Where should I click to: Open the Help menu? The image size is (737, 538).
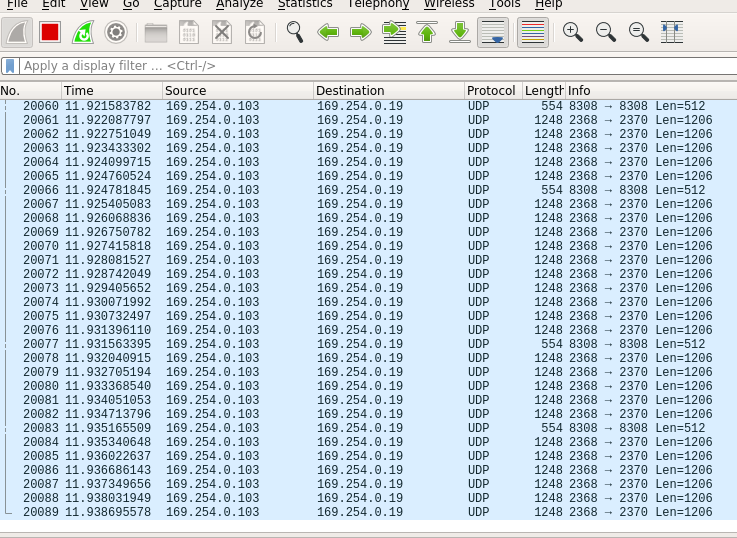click(549, 4)
